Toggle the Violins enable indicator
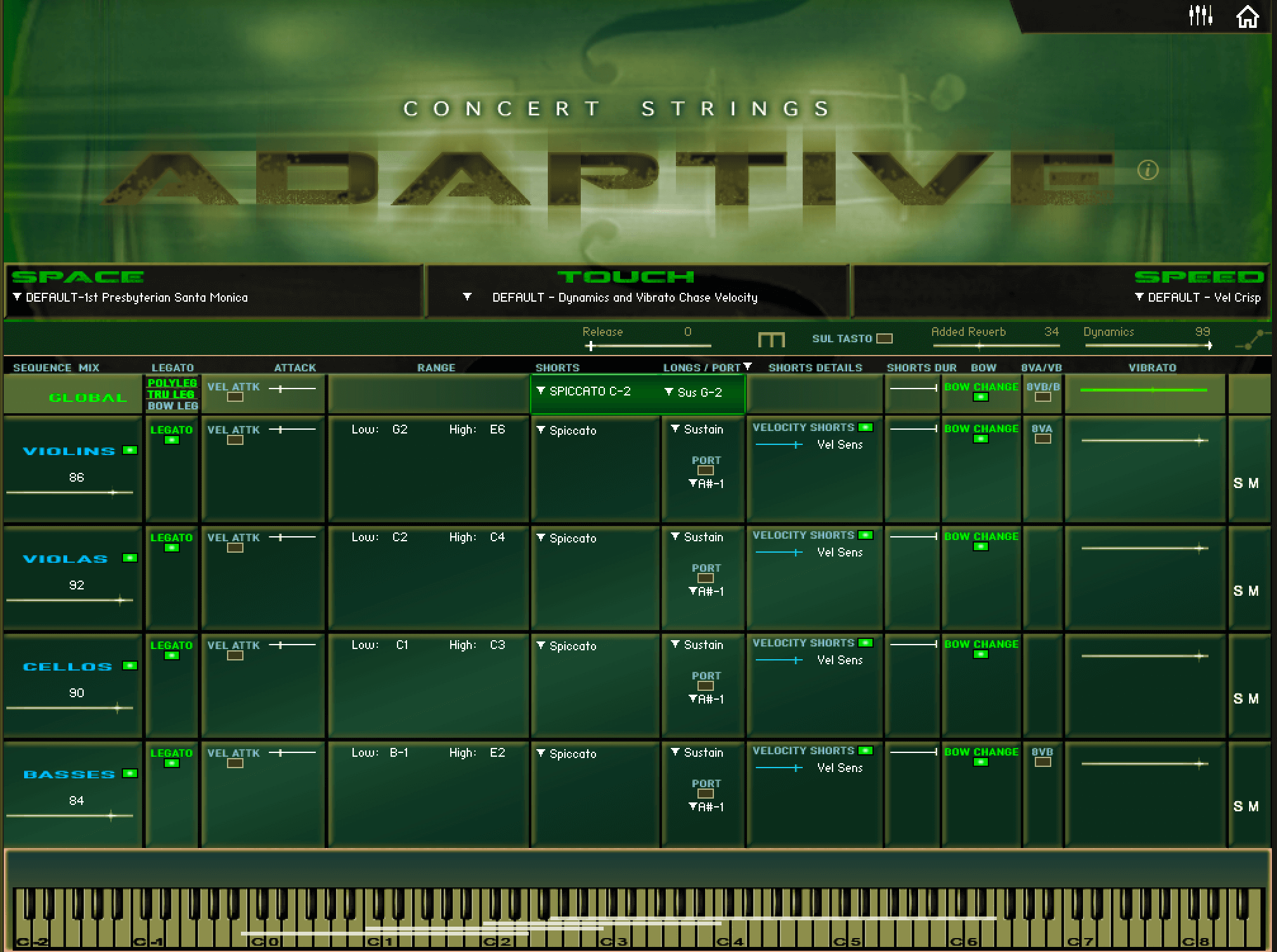The height and width of the screenshot is (952, 1277). point(130,450)
